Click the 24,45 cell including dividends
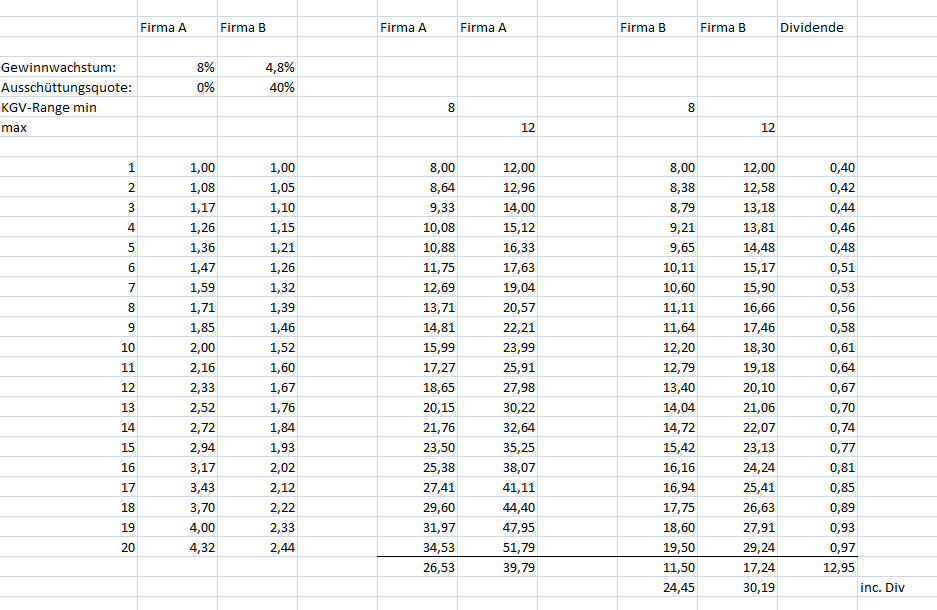This screenshot has height=610, width=937. coord(657,587)
